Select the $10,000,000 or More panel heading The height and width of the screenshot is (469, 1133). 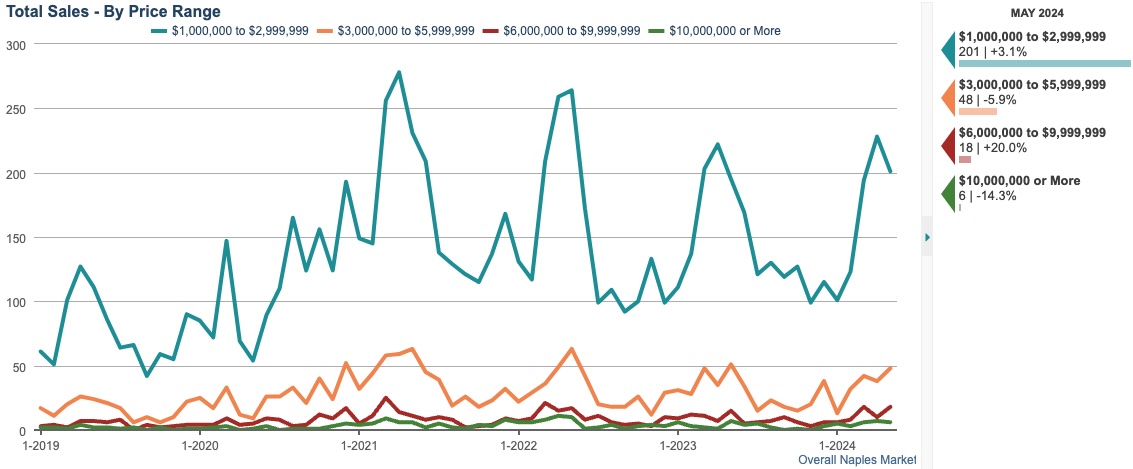pos(1020,181)
